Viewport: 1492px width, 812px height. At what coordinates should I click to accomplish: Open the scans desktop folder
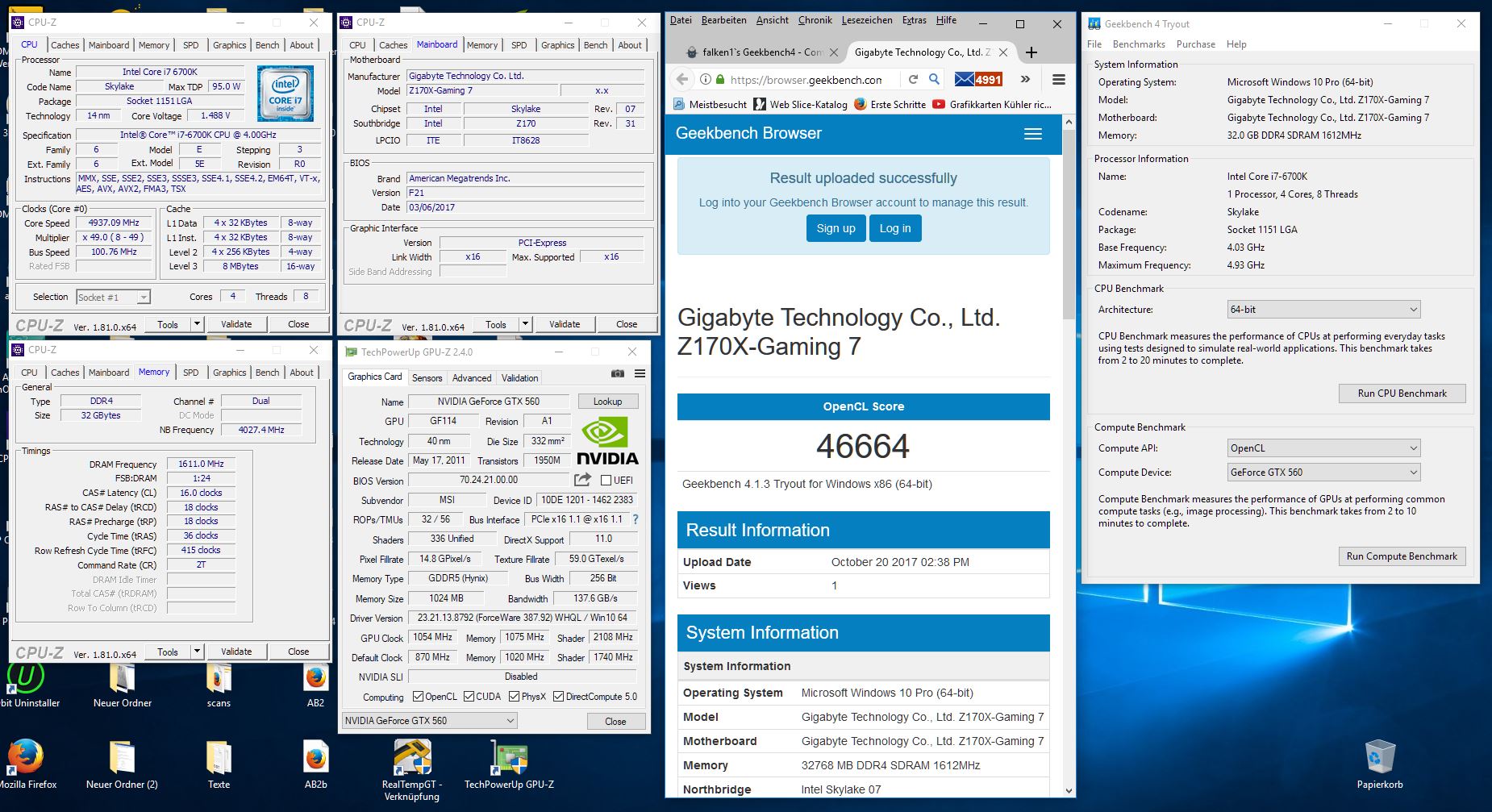point(219,685)
